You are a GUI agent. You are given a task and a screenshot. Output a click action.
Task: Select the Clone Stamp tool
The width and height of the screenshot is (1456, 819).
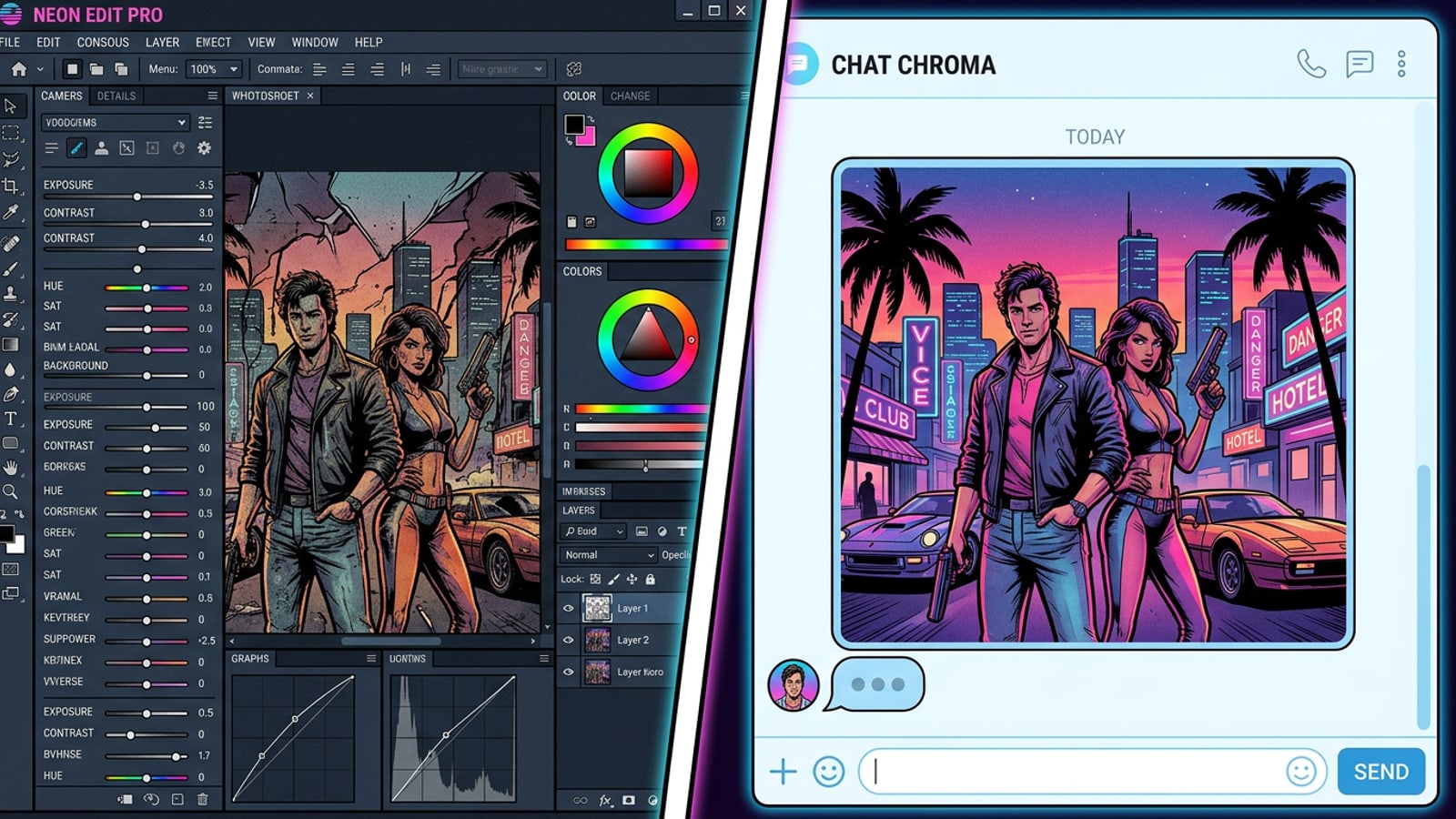[x=11, y=293]
